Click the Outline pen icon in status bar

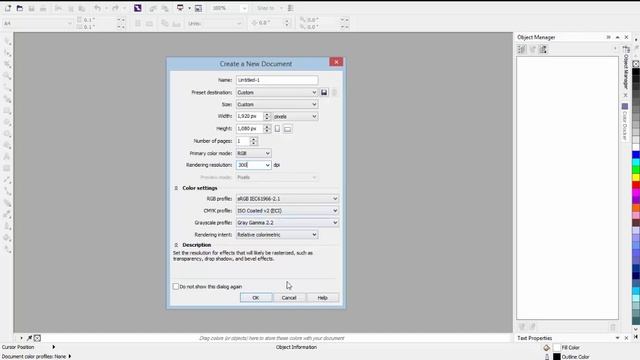click(x=547, y=357)
